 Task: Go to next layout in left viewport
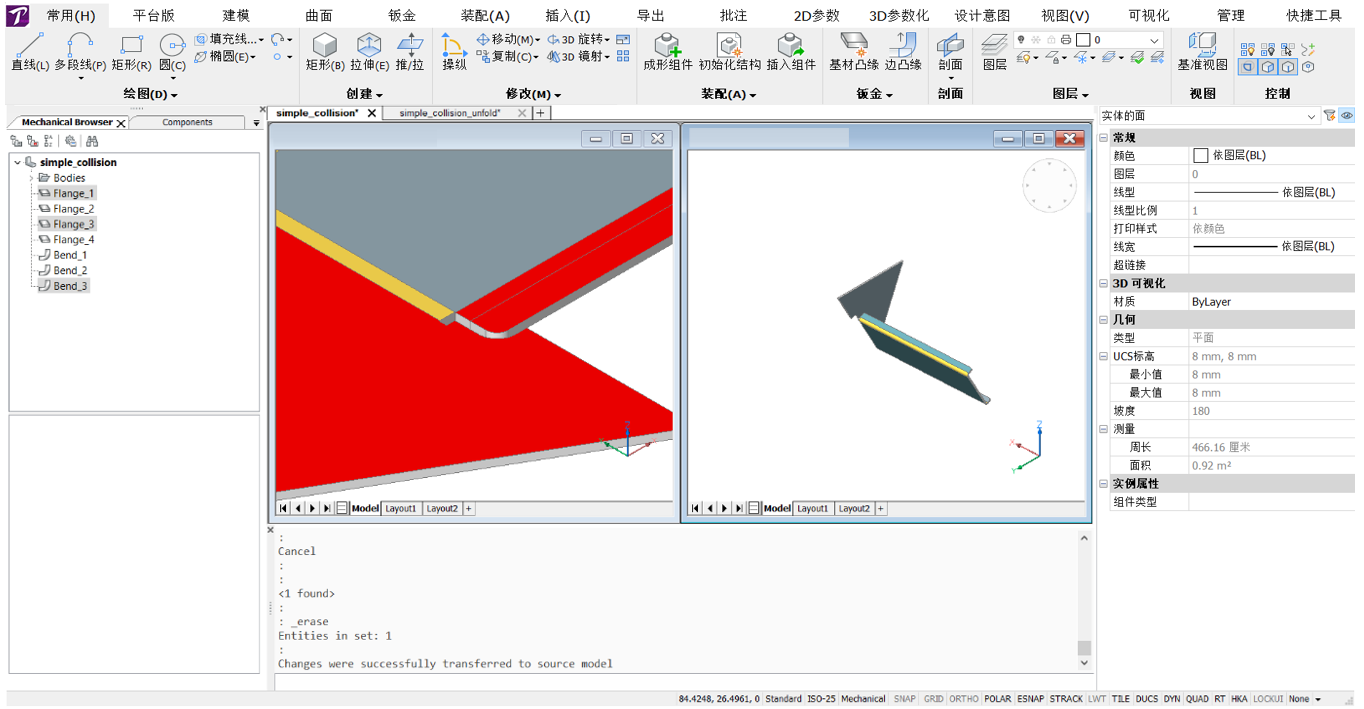pyautogui.click(x=312, y=508)
